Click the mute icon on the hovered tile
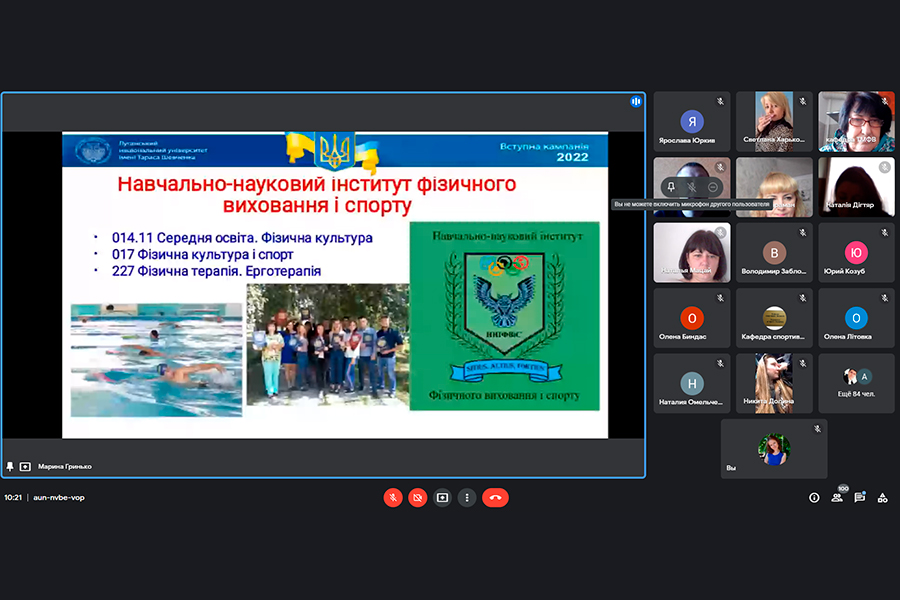The width and height of the screenshot is (900, 600). (x=692, y=187)
